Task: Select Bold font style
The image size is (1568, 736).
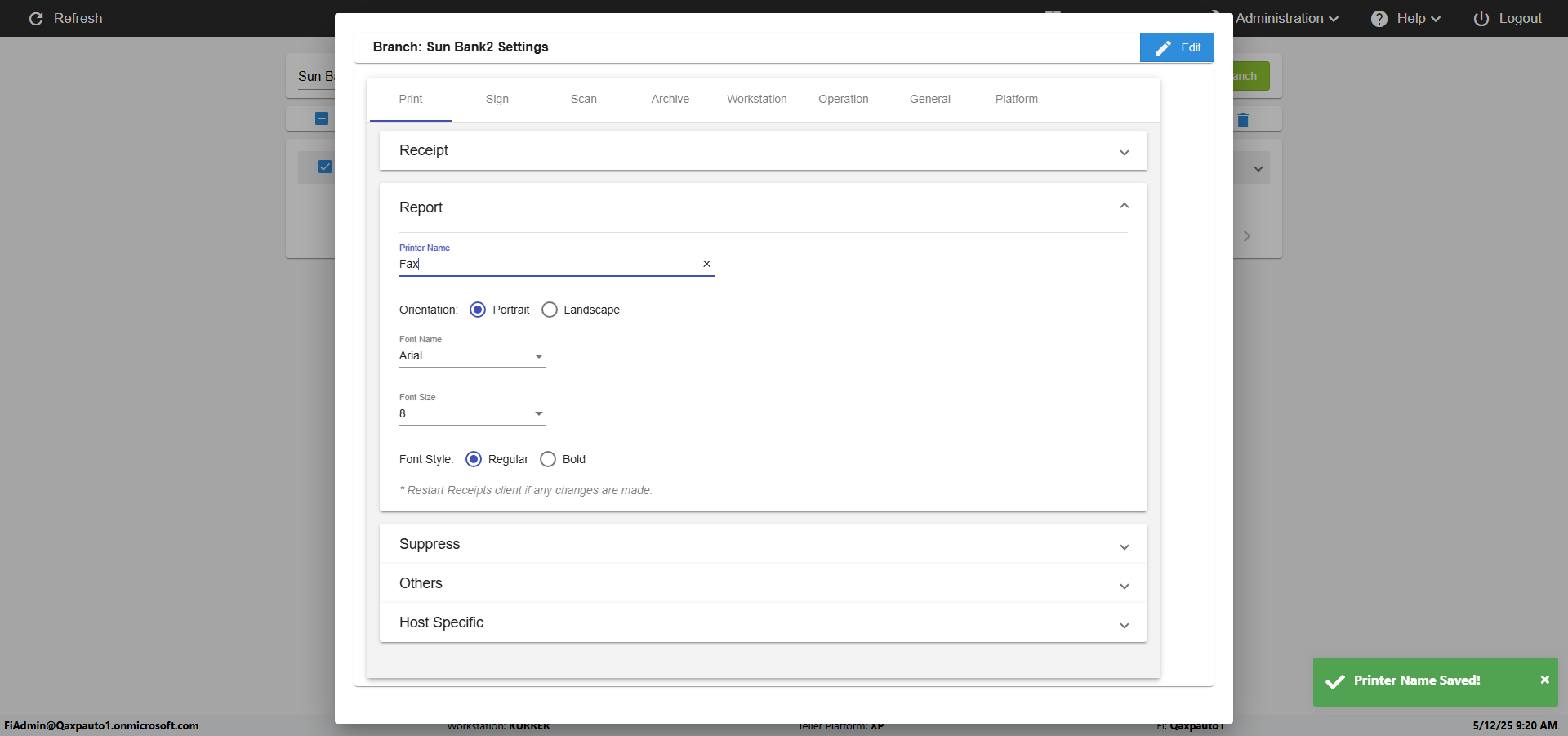Action: coord(548,459)
